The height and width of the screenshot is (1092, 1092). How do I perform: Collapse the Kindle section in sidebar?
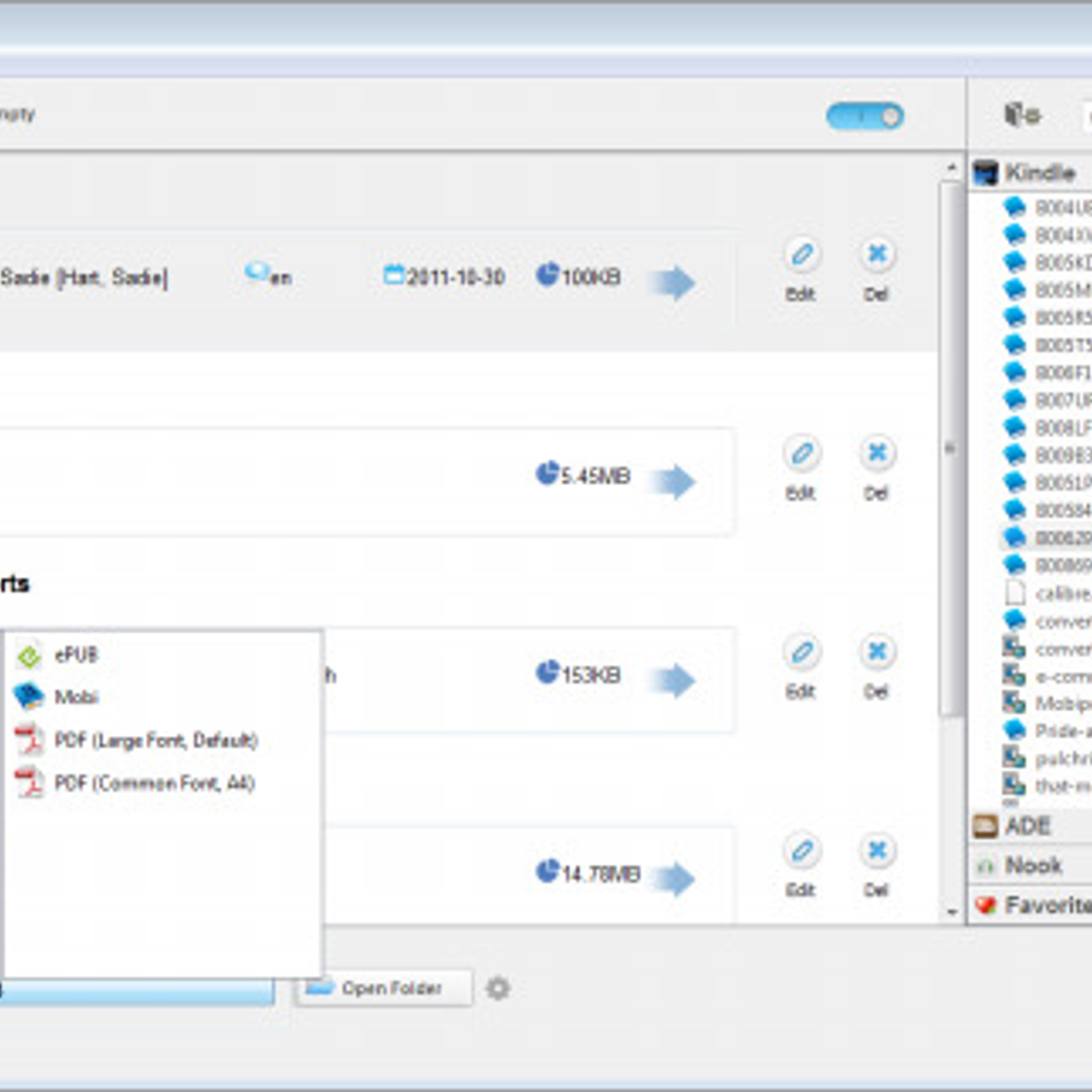1031,173
